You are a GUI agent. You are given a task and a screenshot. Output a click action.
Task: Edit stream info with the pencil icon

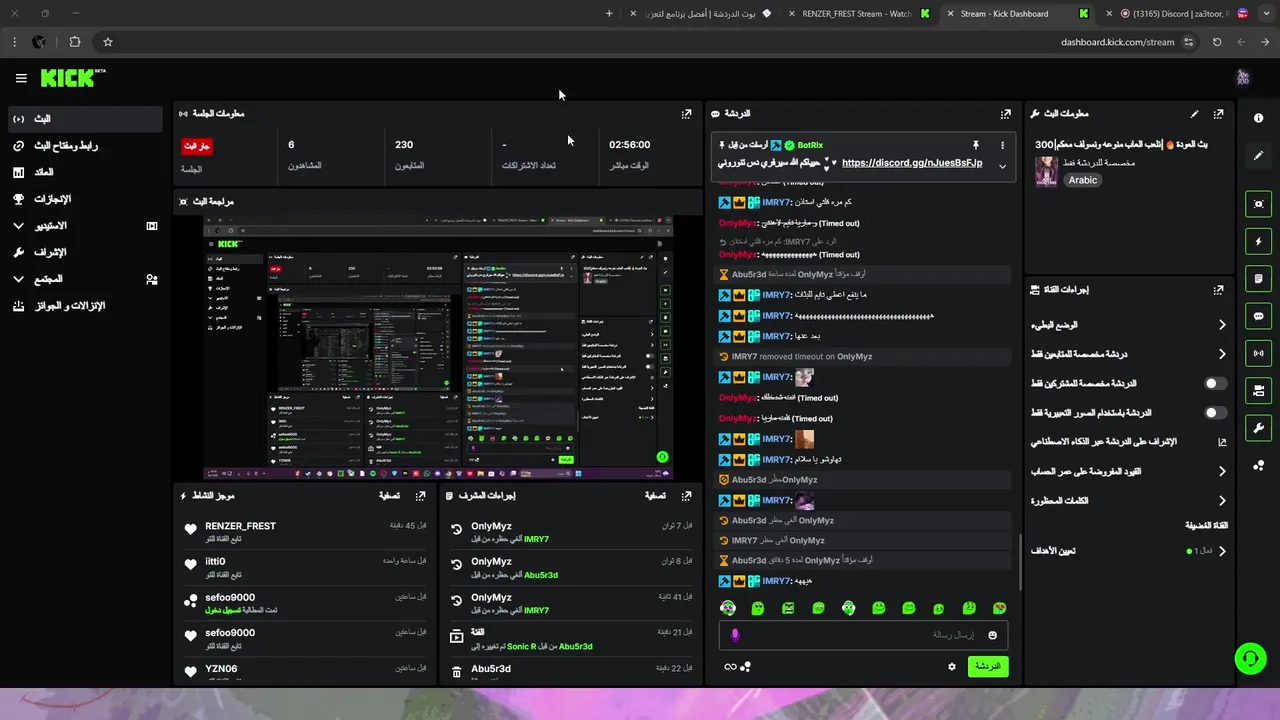tap(1194, 114)
